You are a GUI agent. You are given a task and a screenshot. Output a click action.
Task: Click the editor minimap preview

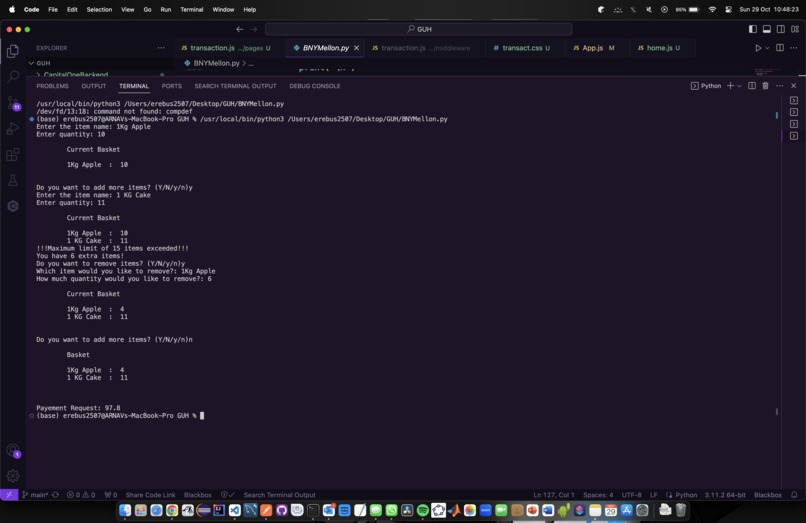tap(767, 71)
